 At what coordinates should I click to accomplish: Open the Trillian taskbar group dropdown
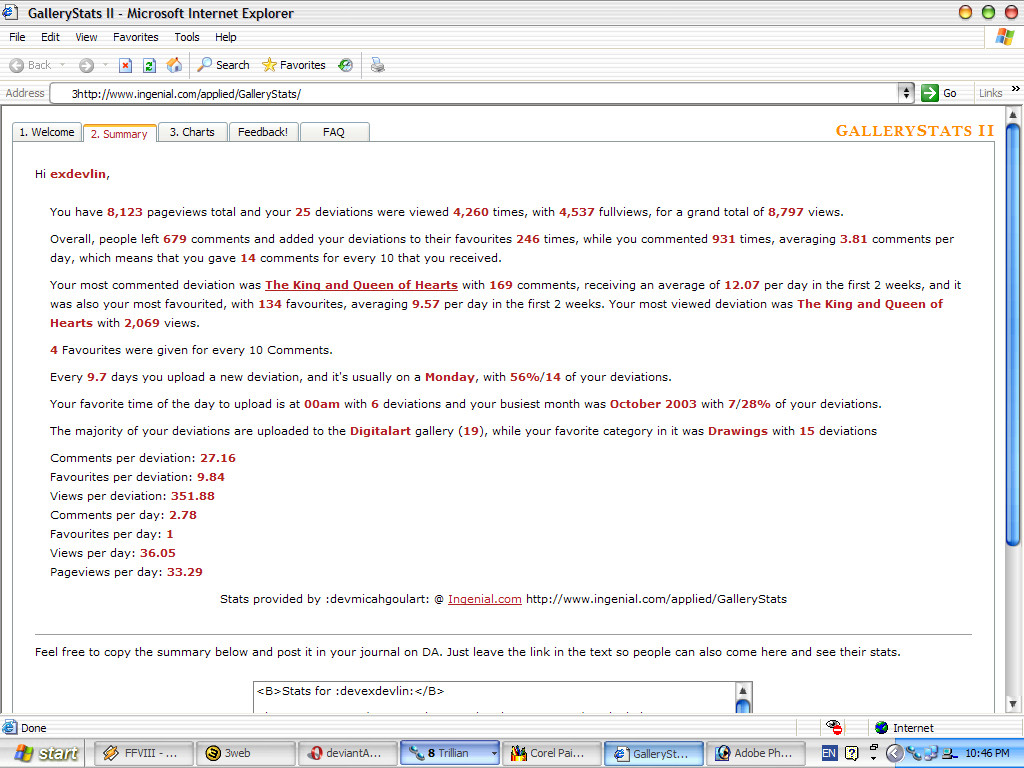(x=494, y=754)
